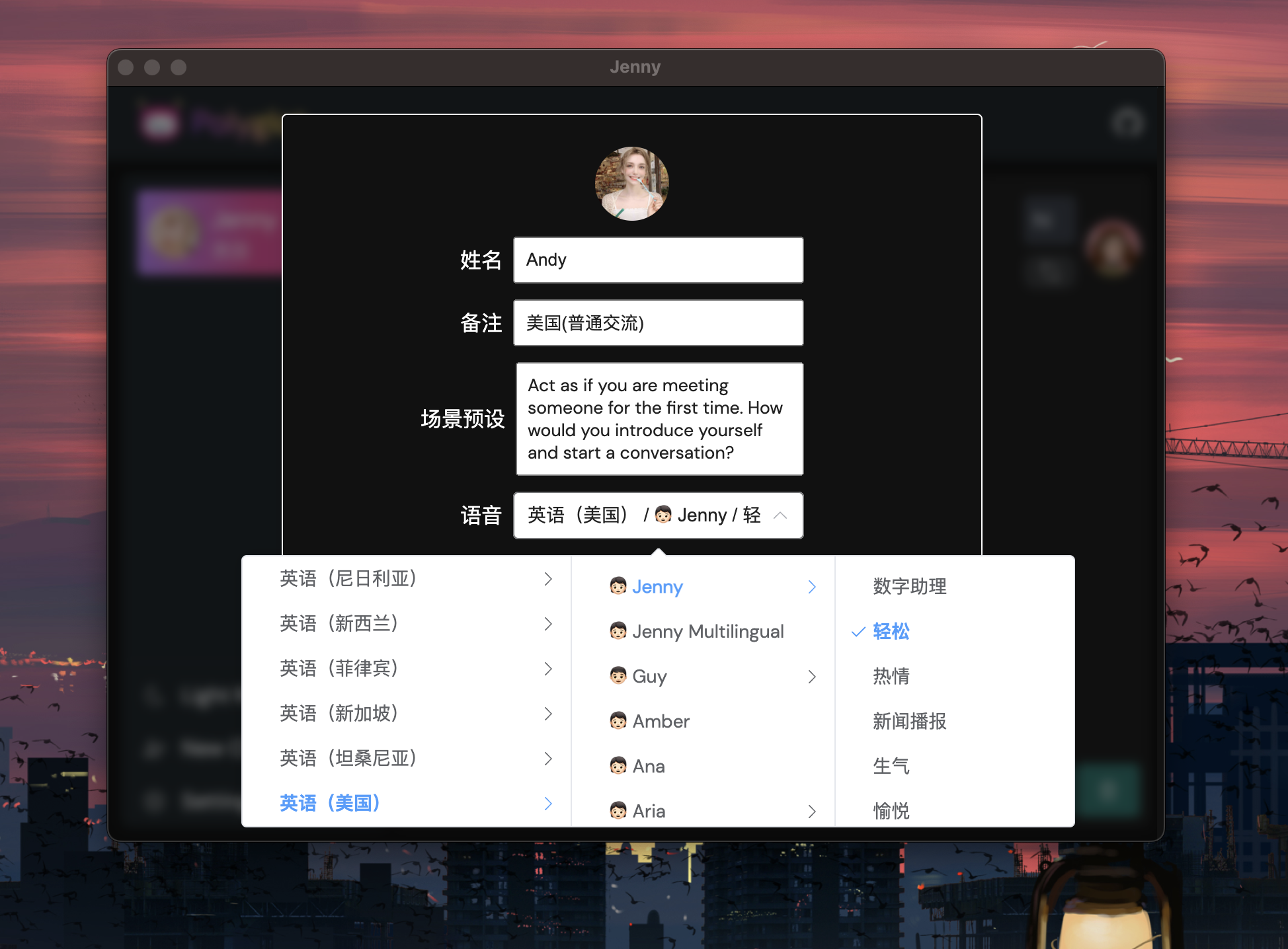Screen dimensions: 1288x949
Task: Select 英语(菲律宾) language option
Action: click(339, 669)
